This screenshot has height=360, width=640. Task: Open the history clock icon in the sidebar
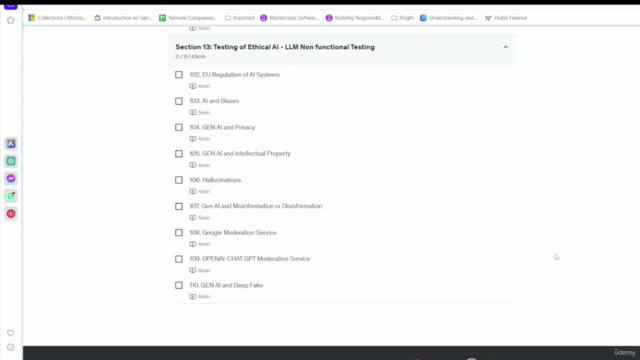coord(11,347)
